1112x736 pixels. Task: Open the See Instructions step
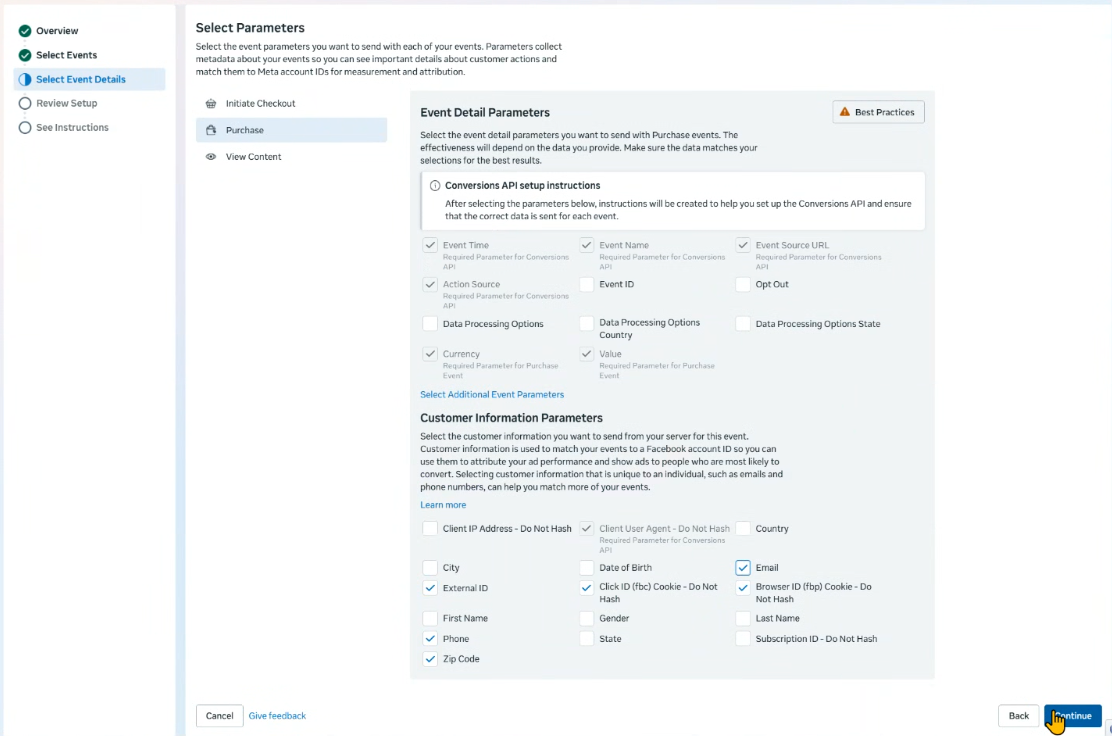tap(72, 128)
